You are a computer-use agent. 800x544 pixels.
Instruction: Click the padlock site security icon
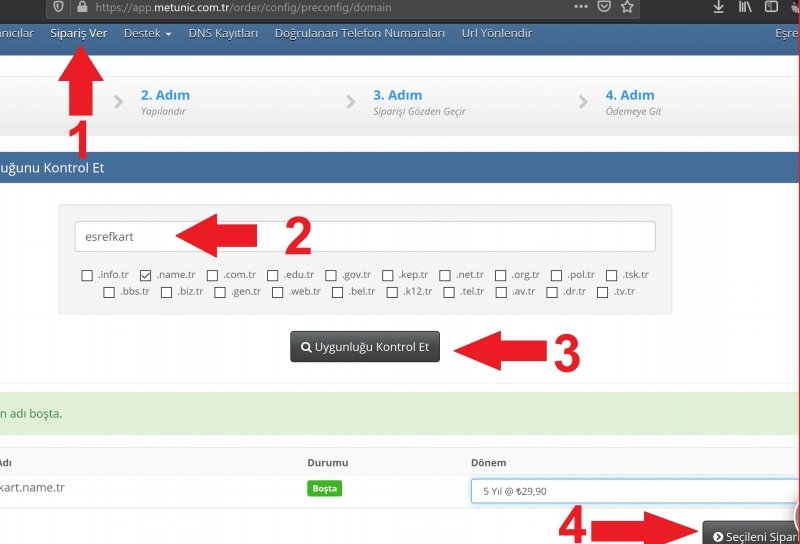point(82,7)
